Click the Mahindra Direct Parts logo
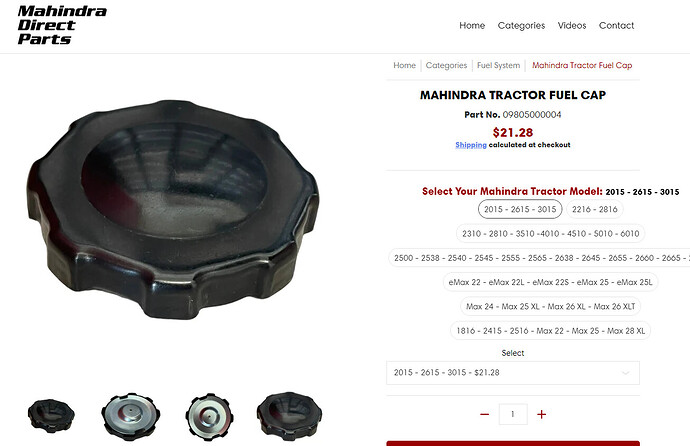The height and width of the screenshot is (446, 690). pyautogui.click(x=62, y=25)
